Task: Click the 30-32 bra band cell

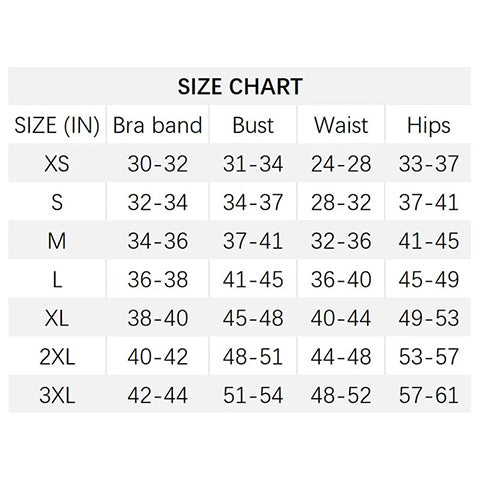Action: [158, 164]
